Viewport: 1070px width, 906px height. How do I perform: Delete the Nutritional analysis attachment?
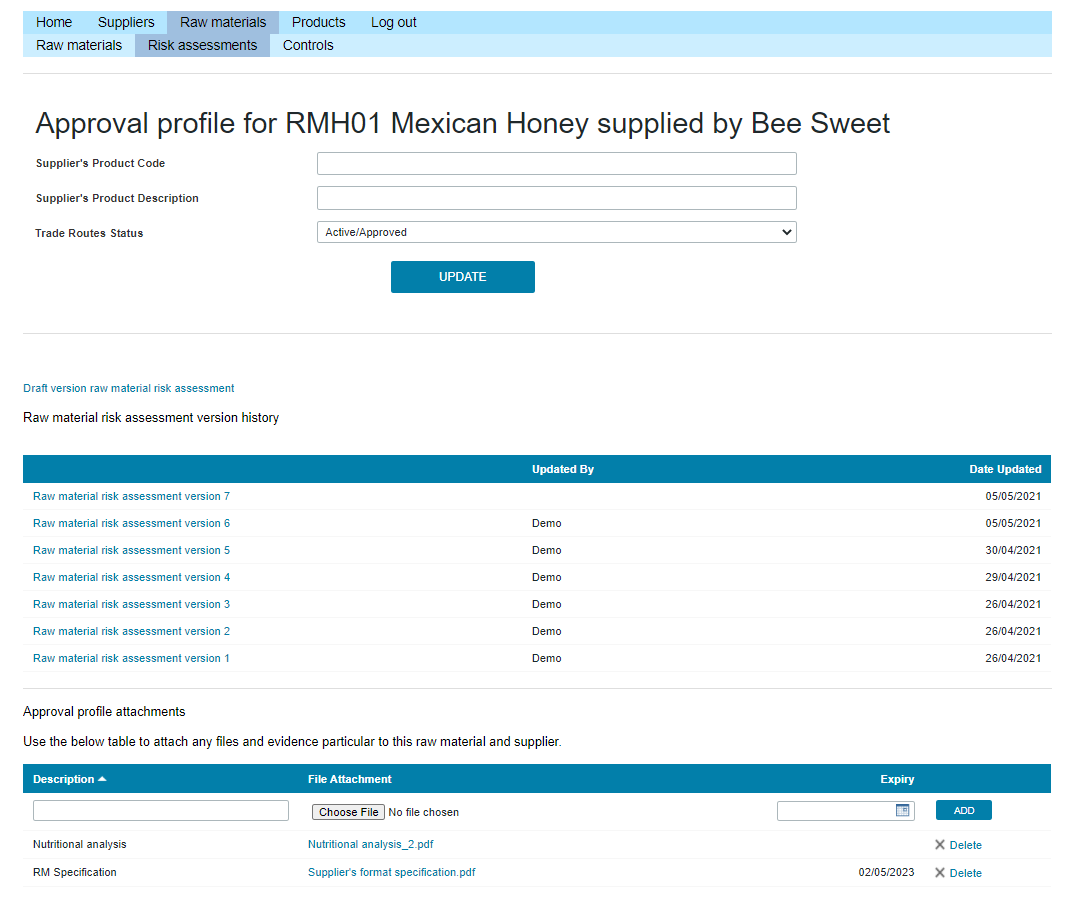coord(966,845)
